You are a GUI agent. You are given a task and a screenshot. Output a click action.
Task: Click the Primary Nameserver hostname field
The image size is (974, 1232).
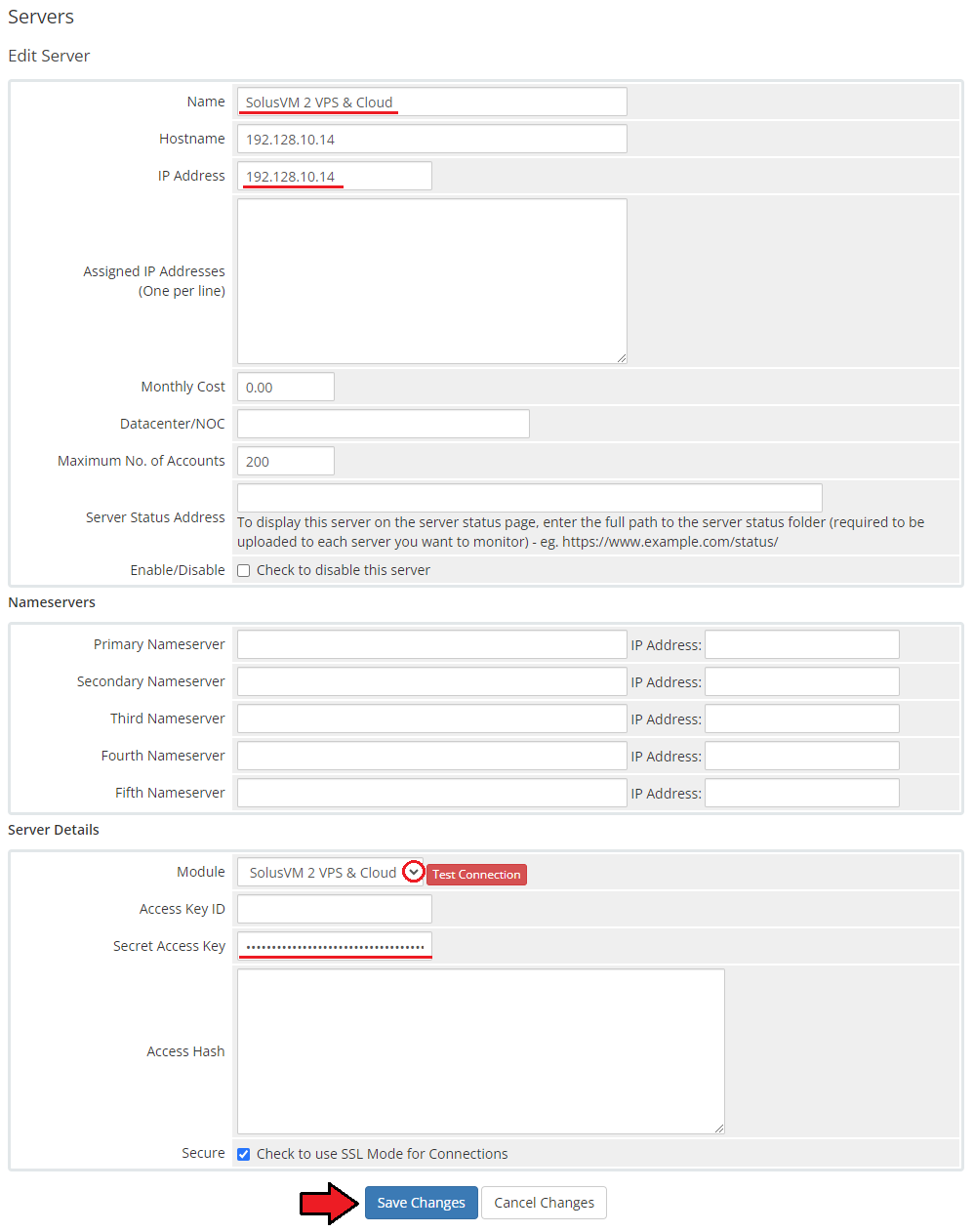pyautogui.click(x=431, y=644)
